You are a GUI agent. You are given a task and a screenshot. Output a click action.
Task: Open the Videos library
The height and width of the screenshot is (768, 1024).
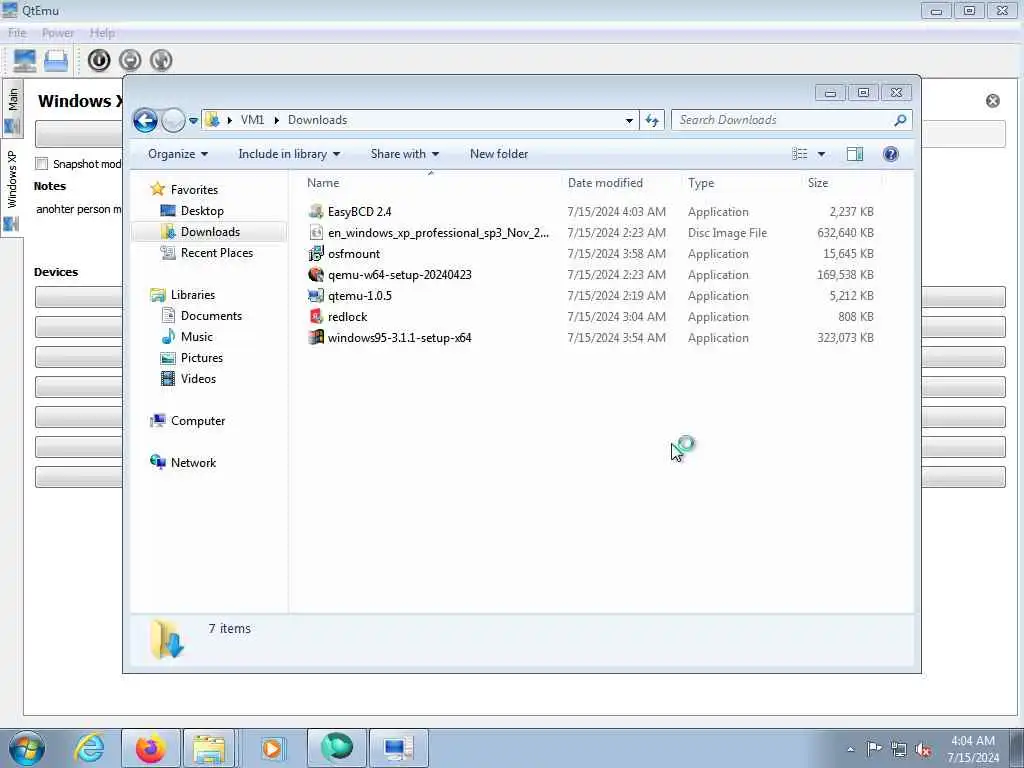tap(198, 379)
